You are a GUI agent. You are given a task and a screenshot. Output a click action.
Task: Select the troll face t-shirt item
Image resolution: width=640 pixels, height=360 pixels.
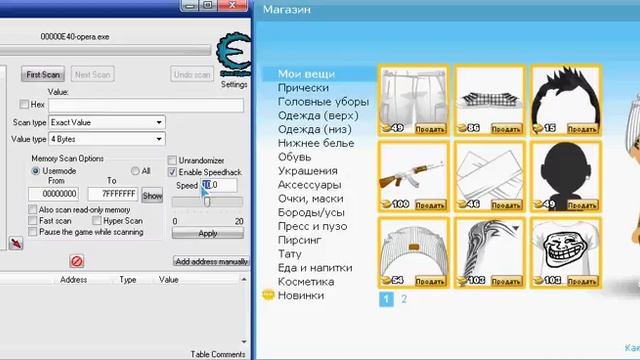(566, 253)
